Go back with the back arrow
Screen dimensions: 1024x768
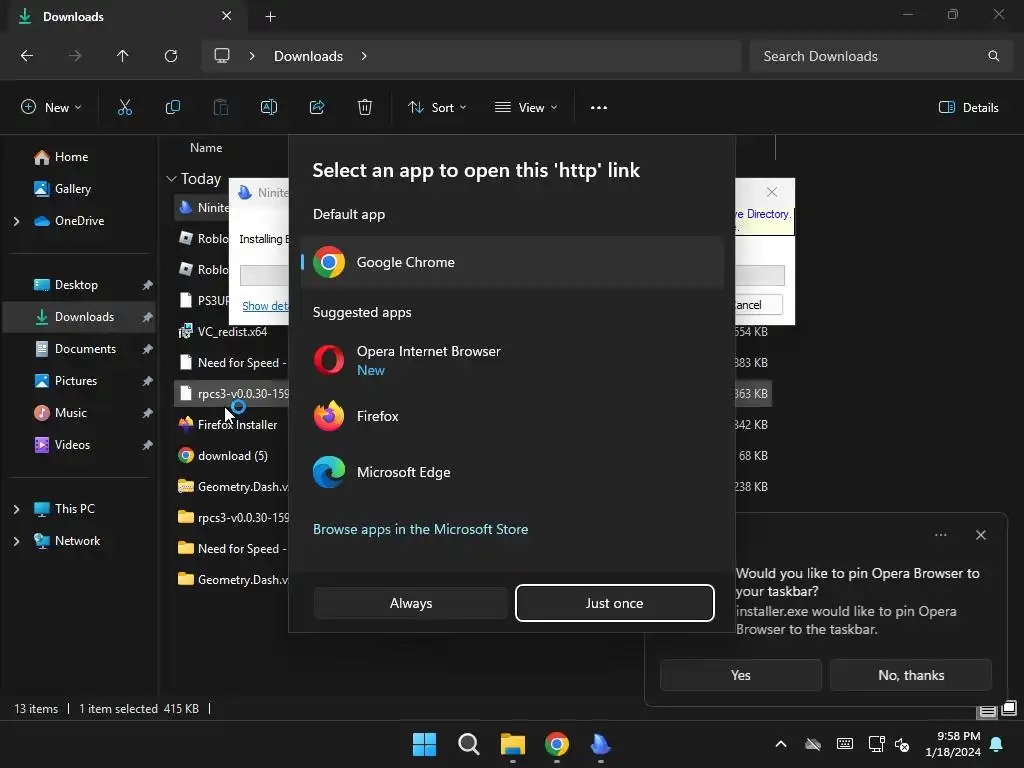pos(27,56)
